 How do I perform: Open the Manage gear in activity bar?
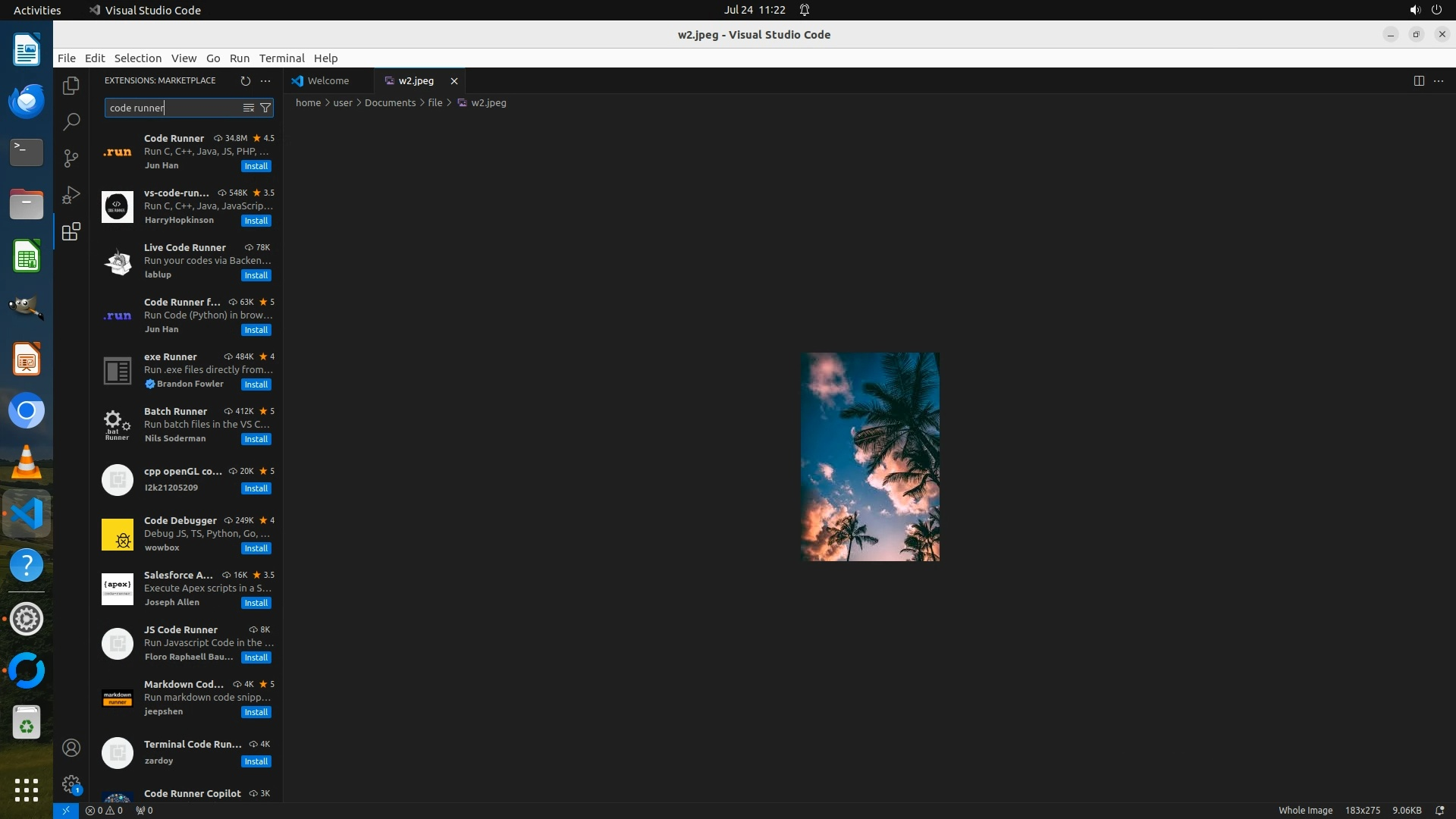[x=71, y=784]
